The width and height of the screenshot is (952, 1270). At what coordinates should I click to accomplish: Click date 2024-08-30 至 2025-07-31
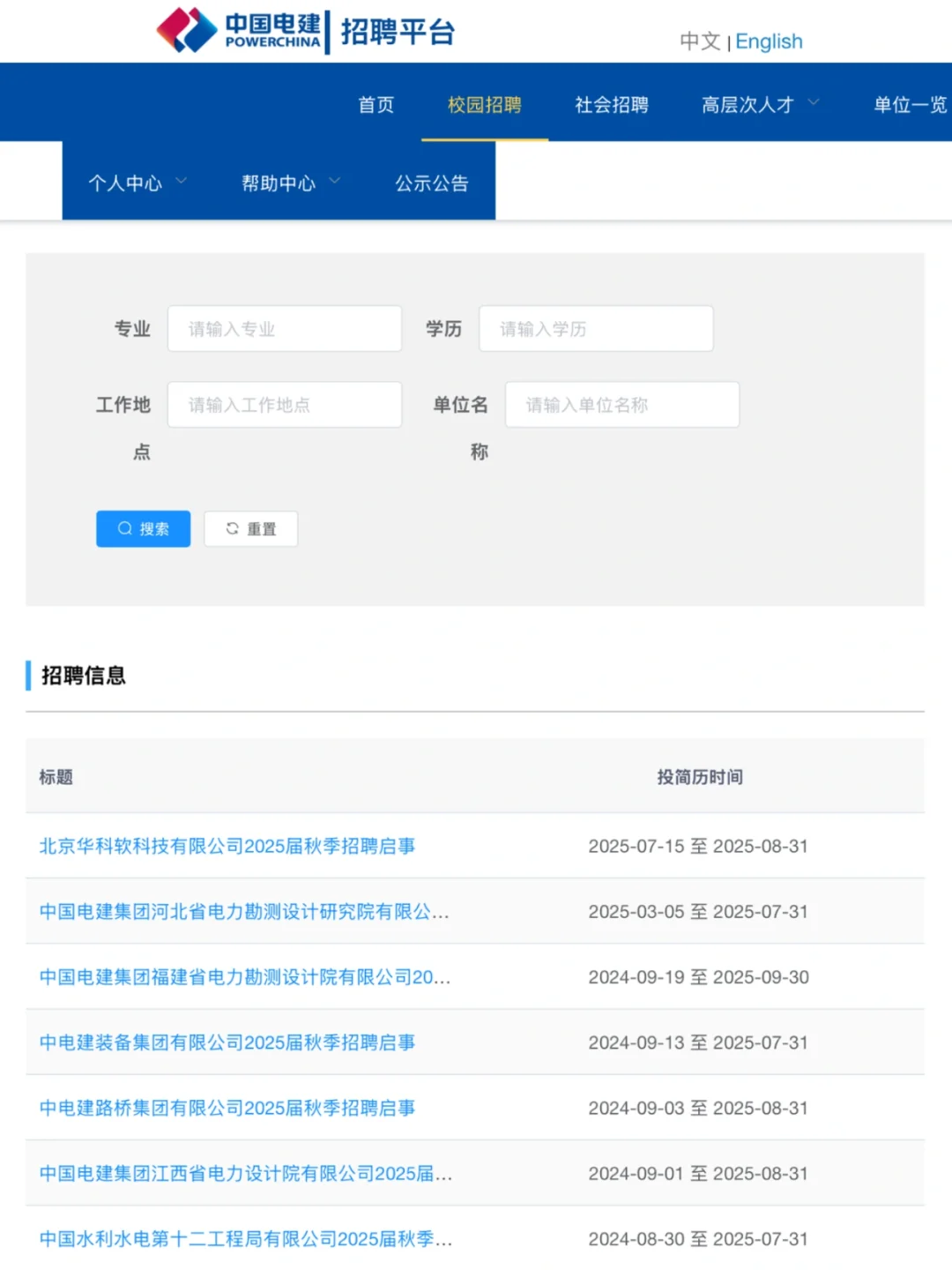tap(698, 1239)
